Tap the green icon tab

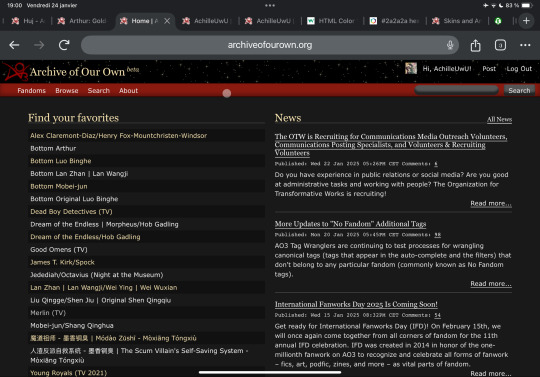(498, 21)
